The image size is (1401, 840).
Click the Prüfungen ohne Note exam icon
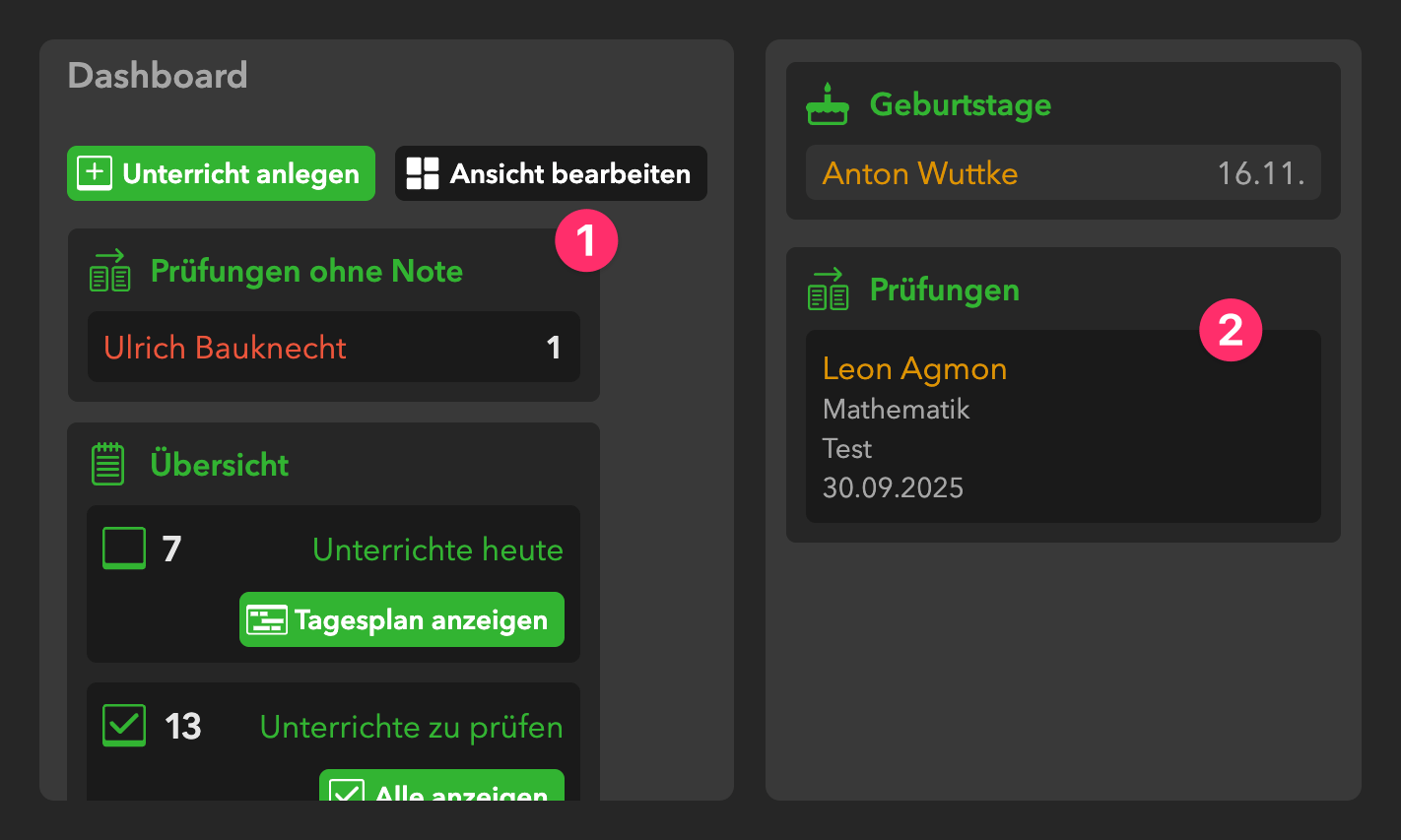click(x=109, y=271)
